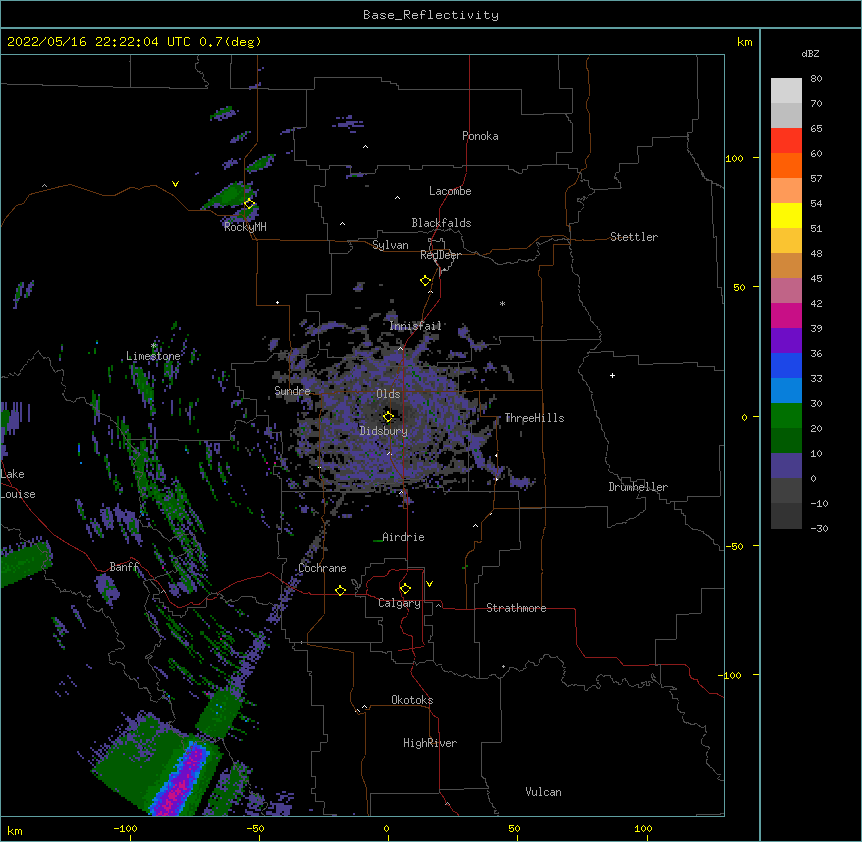Click the Cochrane town label
This screenshot has width=862, height=842.
(322, 568)
